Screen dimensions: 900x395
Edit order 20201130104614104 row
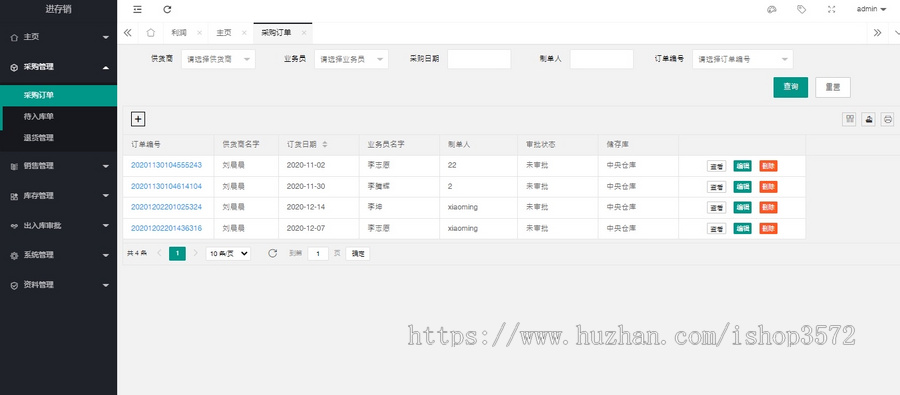[x=743, y=187]
